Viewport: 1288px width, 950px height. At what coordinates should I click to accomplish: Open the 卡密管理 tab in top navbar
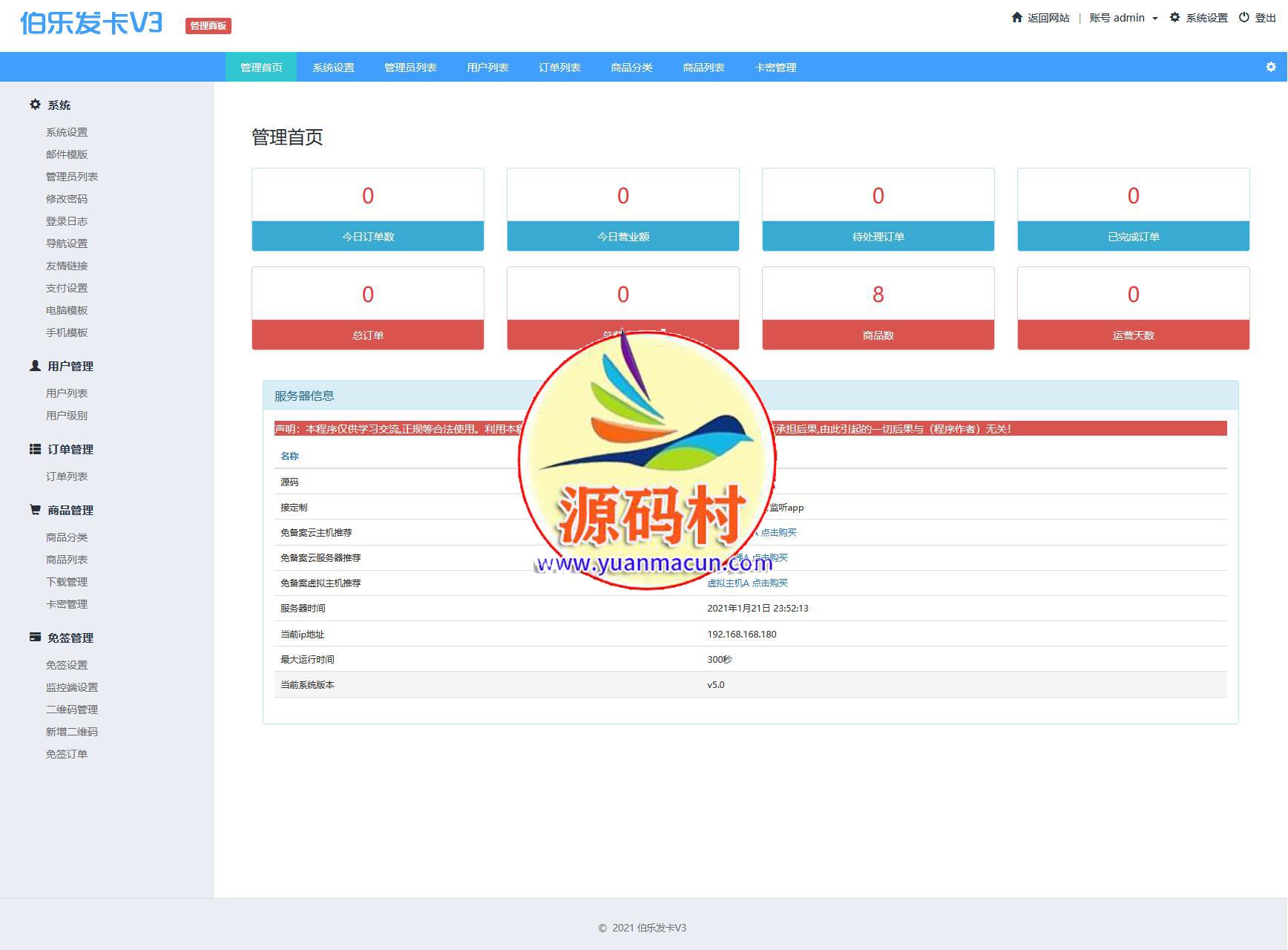pos(775,68)
